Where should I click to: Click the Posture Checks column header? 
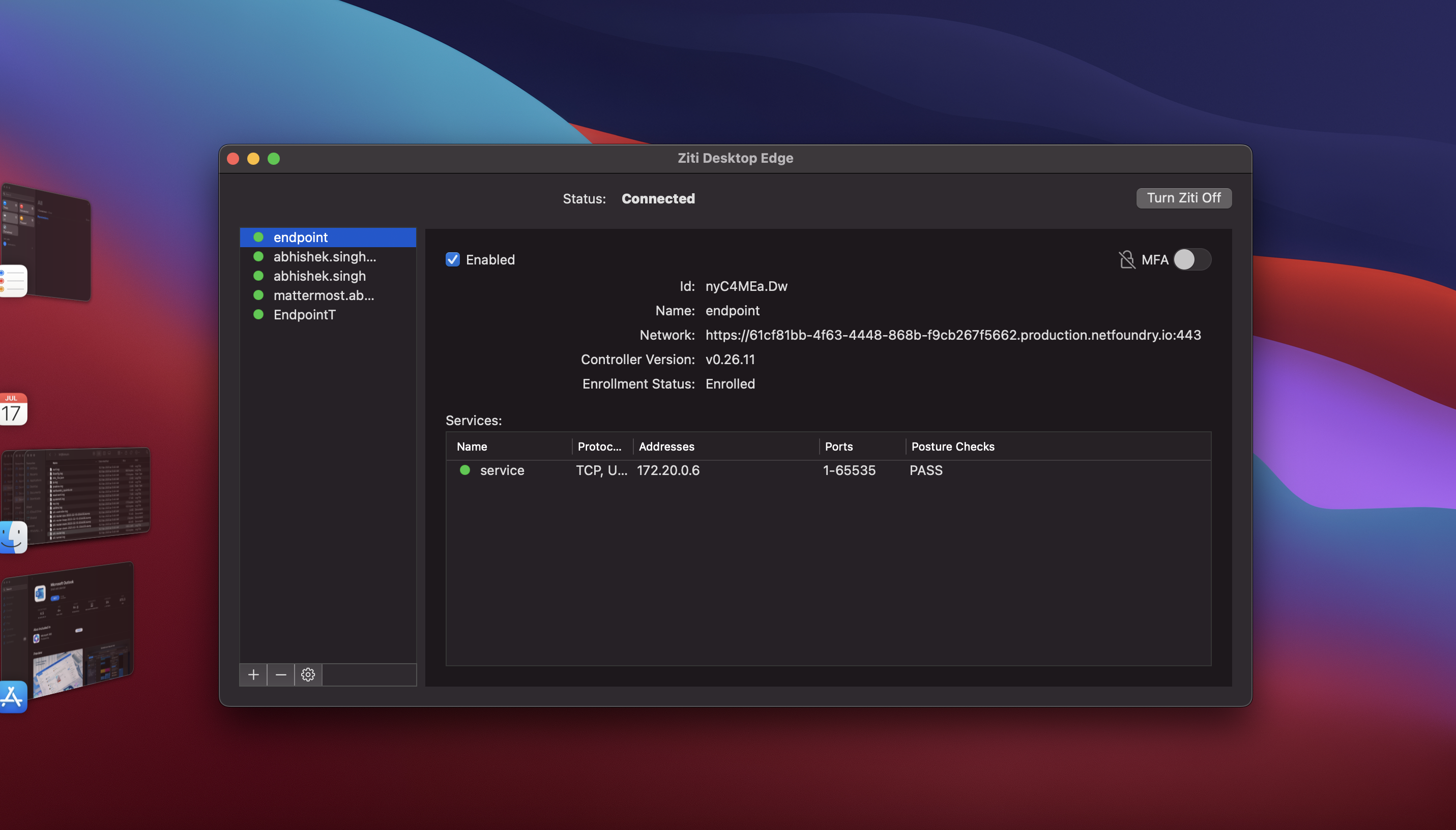click(1058, 447)
